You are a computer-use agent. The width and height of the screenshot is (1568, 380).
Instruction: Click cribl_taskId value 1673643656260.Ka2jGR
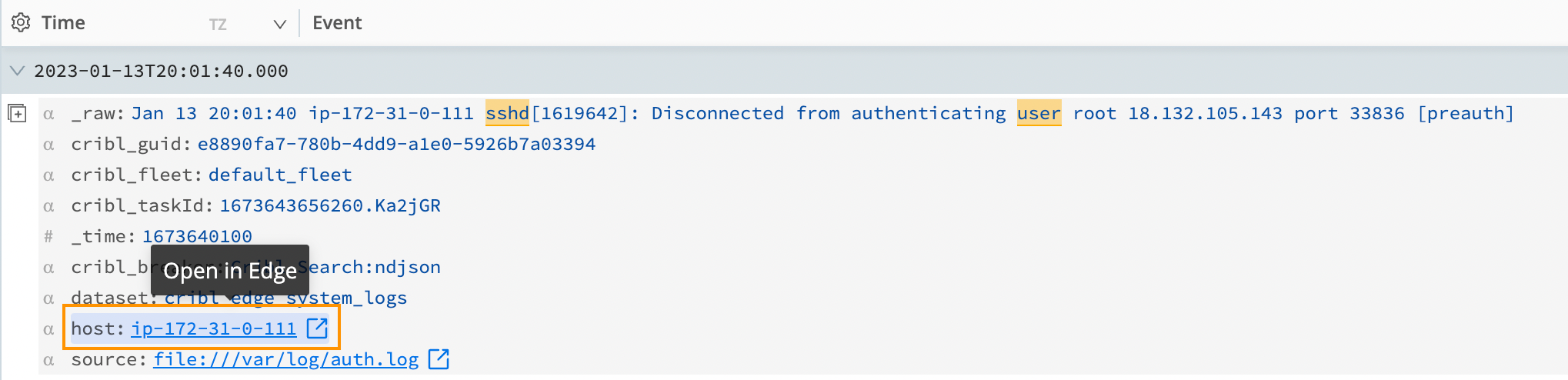[x=330, y=205]
